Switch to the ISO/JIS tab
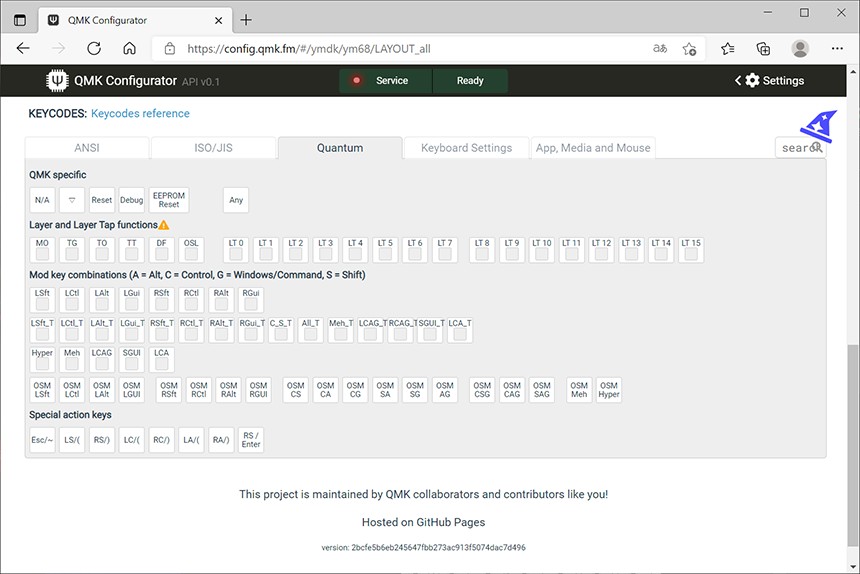This screenshot has width=860, height=574. [213, 147]
